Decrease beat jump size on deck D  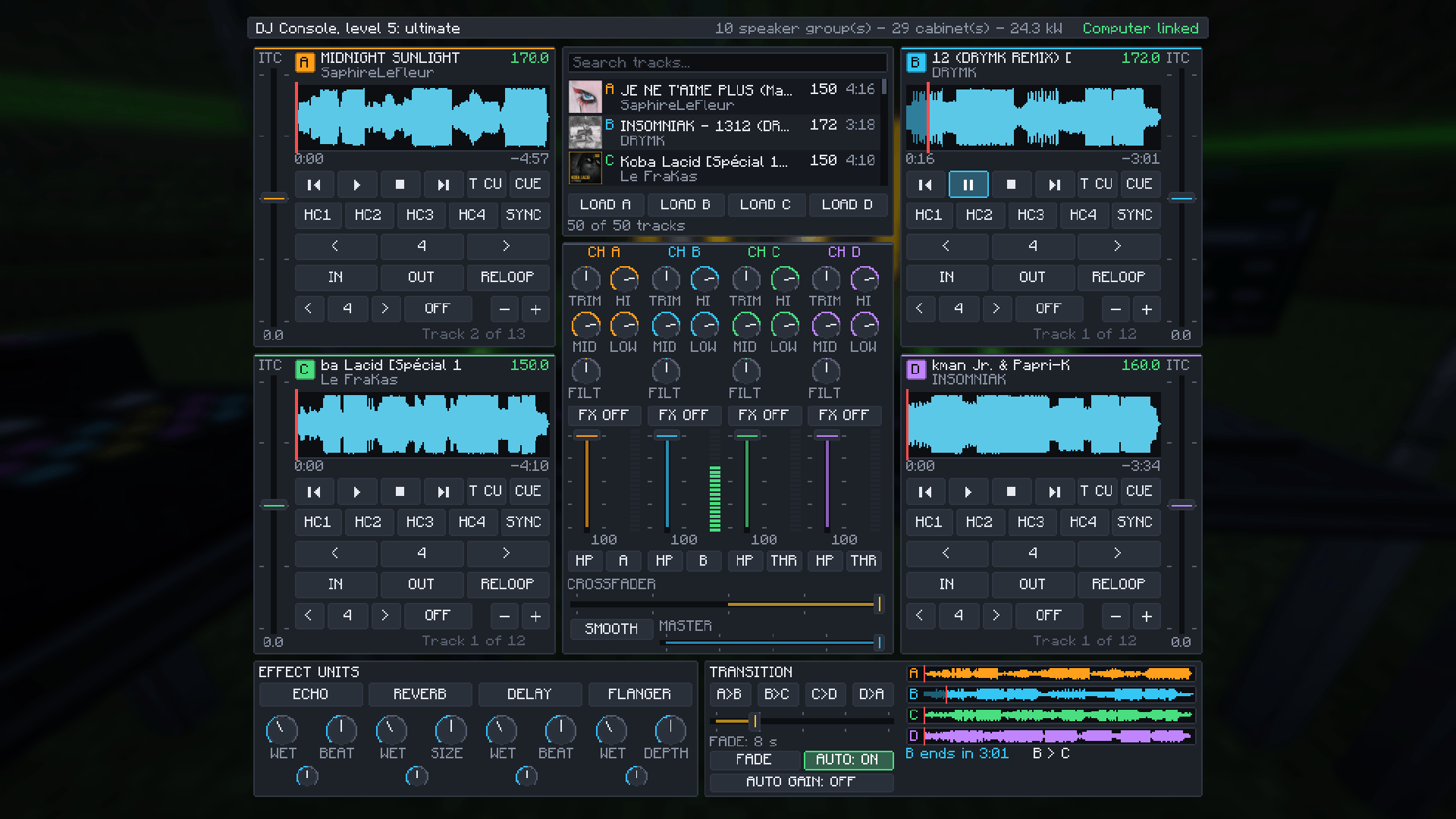(x=946, y=553)
